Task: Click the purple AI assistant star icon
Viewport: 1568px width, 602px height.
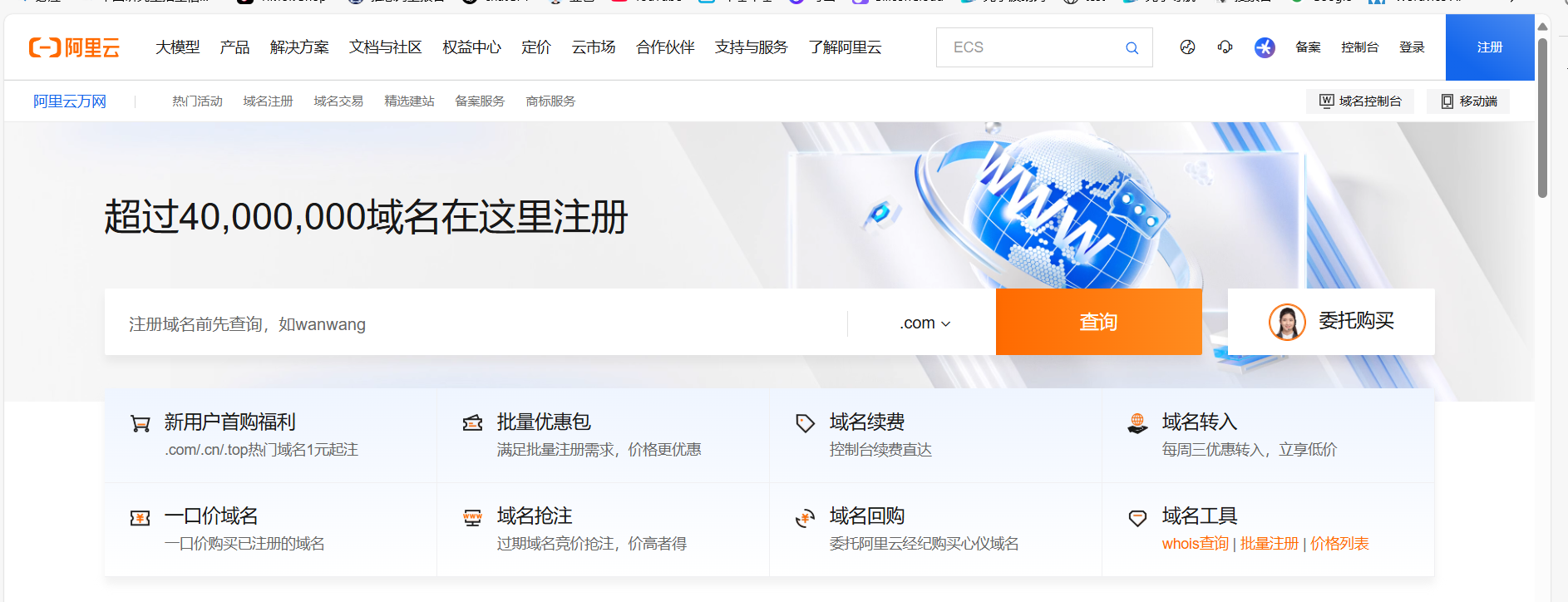Action: point(1265,47)
